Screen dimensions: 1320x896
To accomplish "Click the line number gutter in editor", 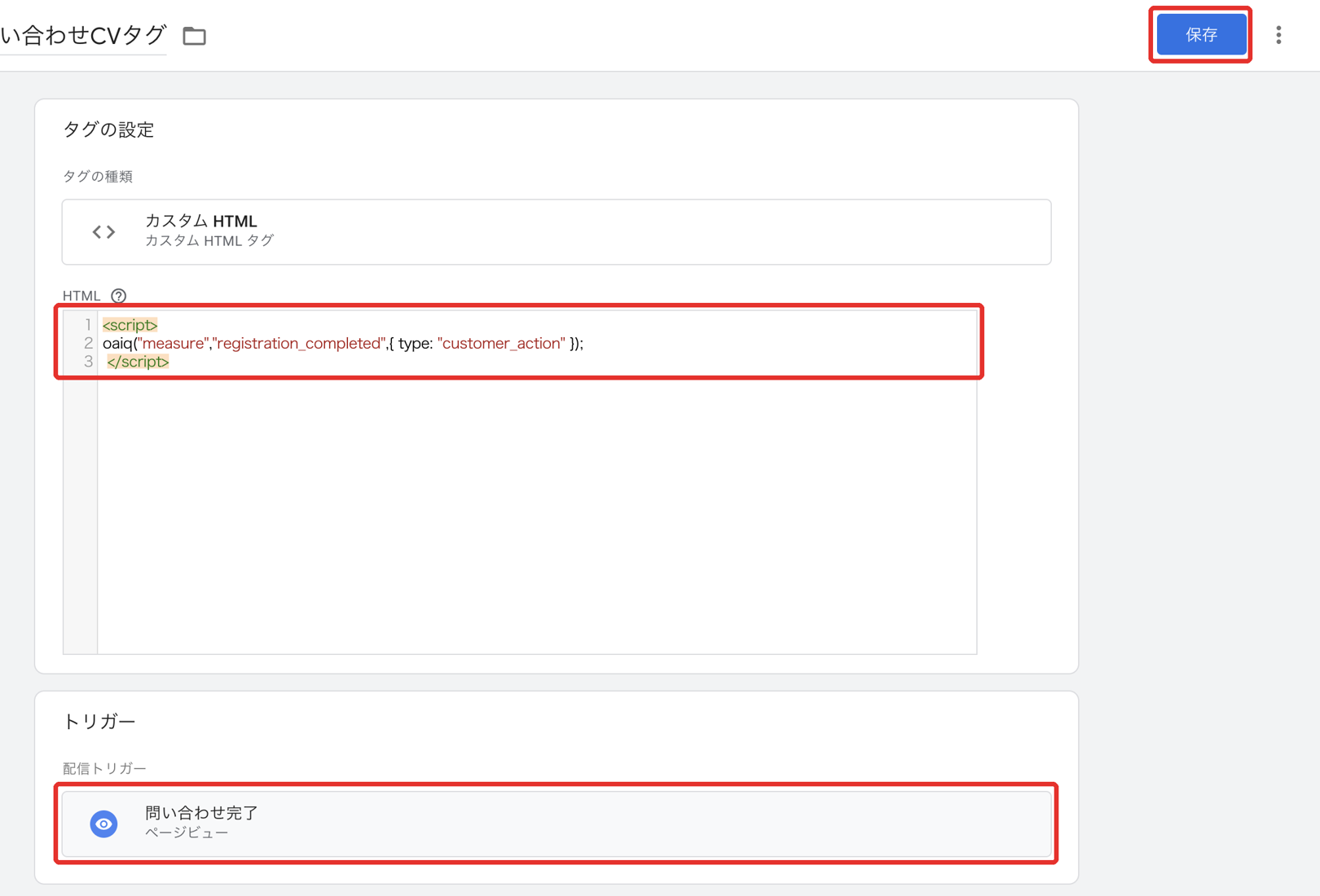I will point(81,482).
